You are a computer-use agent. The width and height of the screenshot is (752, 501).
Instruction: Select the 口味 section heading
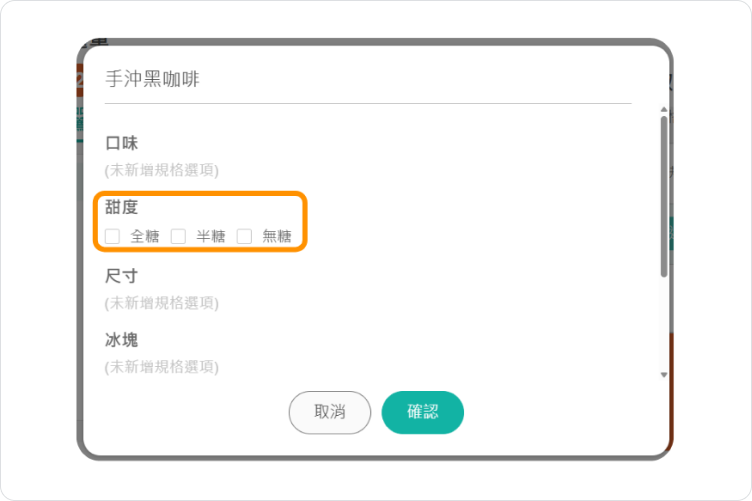pos(121,143)
